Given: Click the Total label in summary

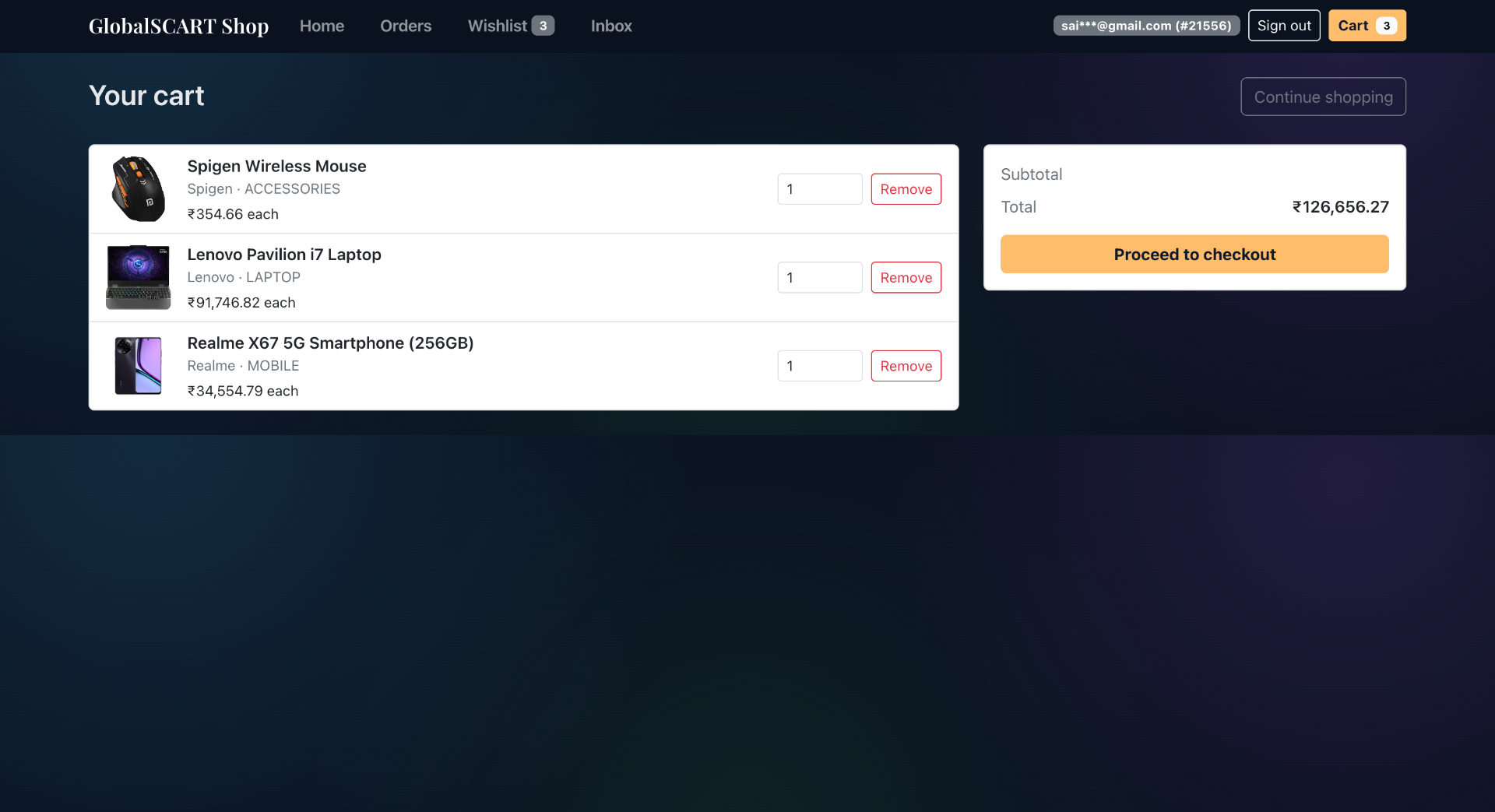Looking at the screenshot, I should pos(1018,207).
